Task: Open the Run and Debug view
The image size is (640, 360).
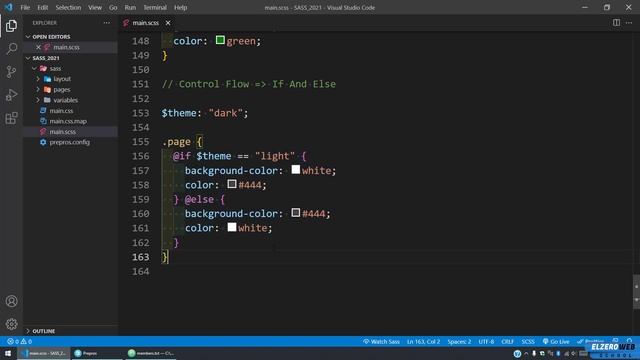Action: [x=11, y=95]
